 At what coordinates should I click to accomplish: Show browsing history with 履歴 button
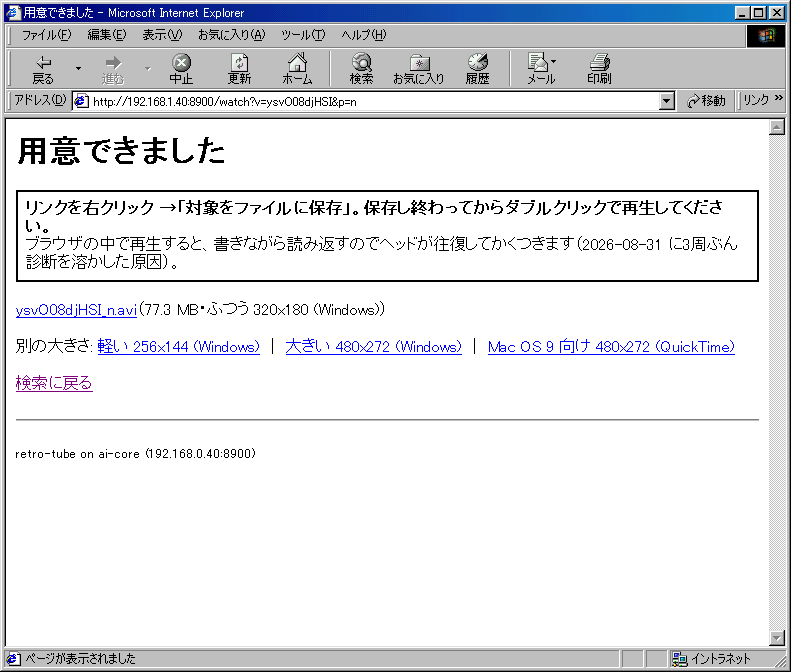coord(477,69)
